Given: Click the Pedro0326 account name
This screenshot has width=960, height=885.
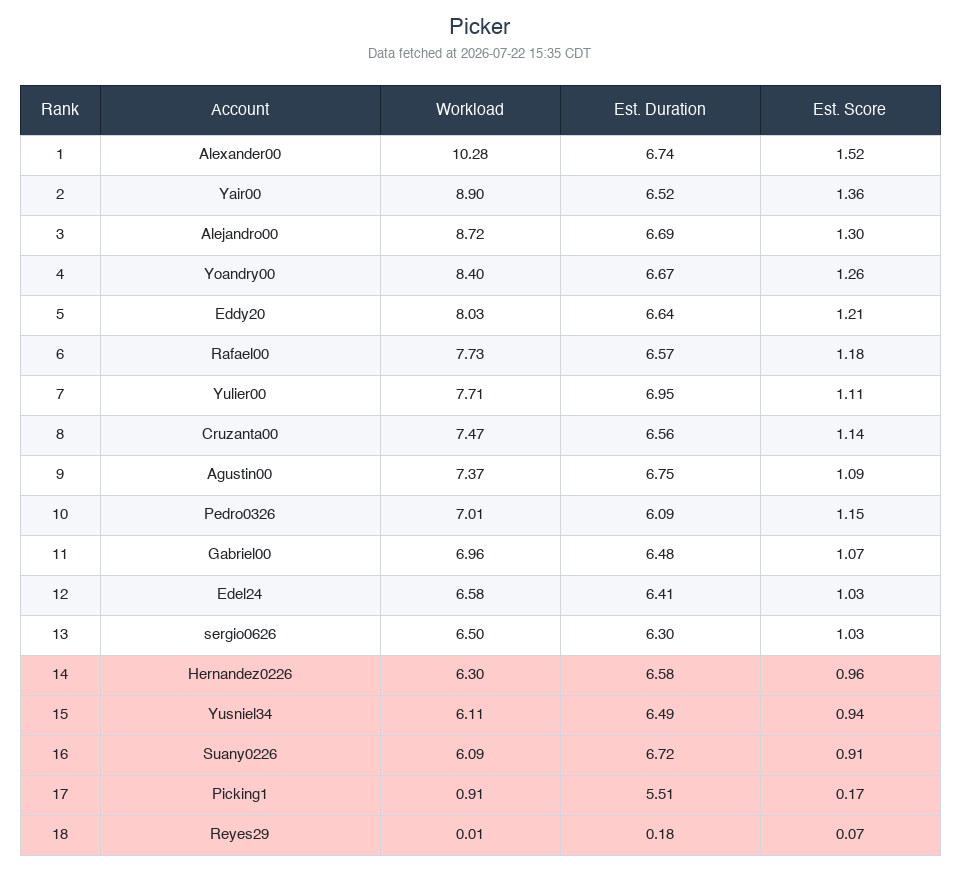Looking at the screenshot, I should click(x=240, y=514).
